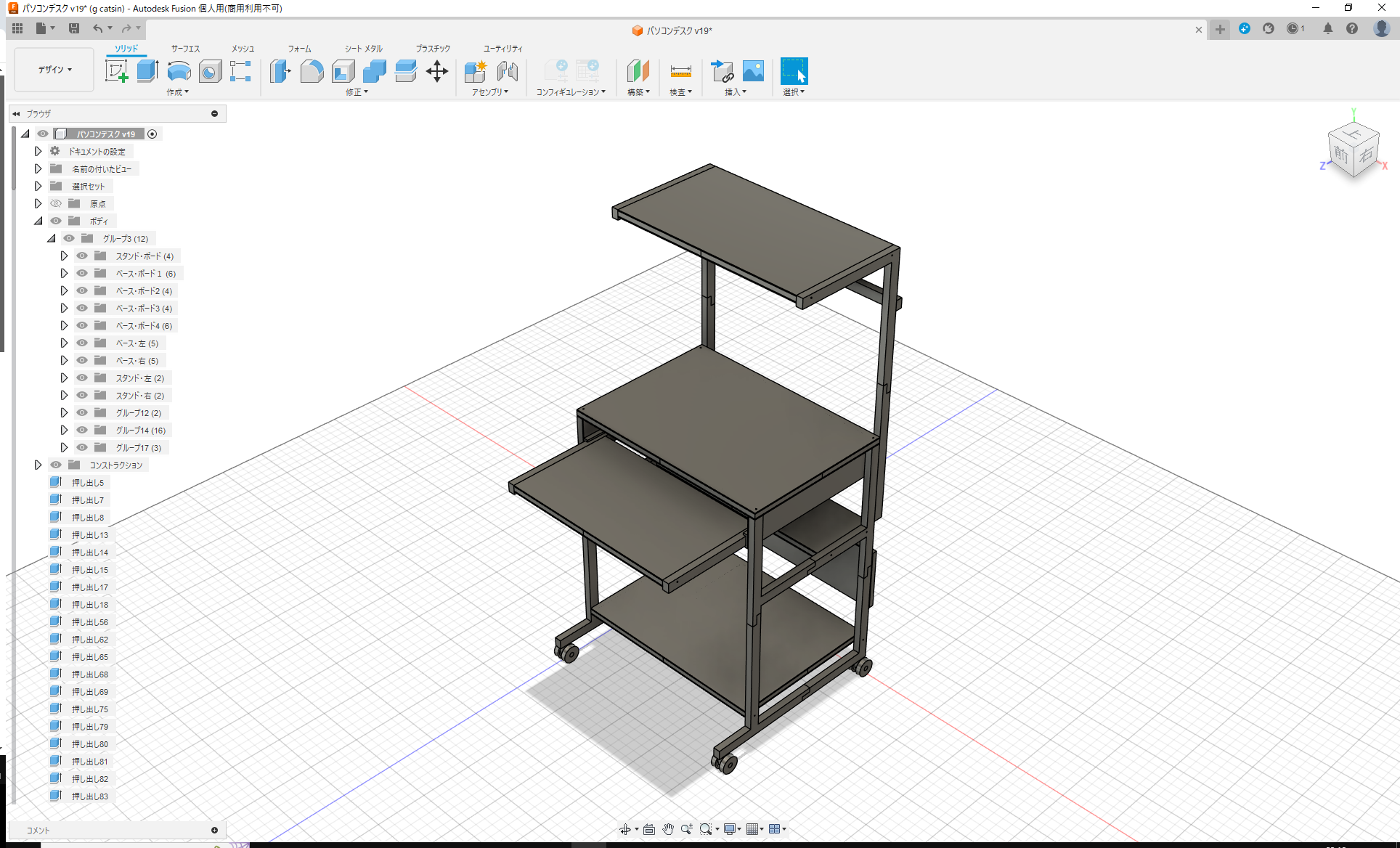Activate the 移動/コピー (Move/Copy) tool
This screenshot has width=1400, height=848.
(x=437, y=72)
